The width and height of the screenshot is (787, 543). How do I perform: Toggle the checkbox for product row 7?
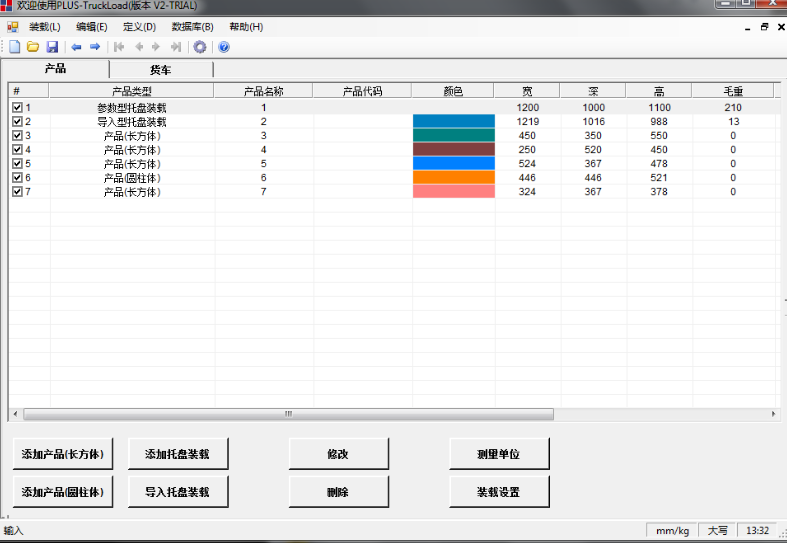17,192
